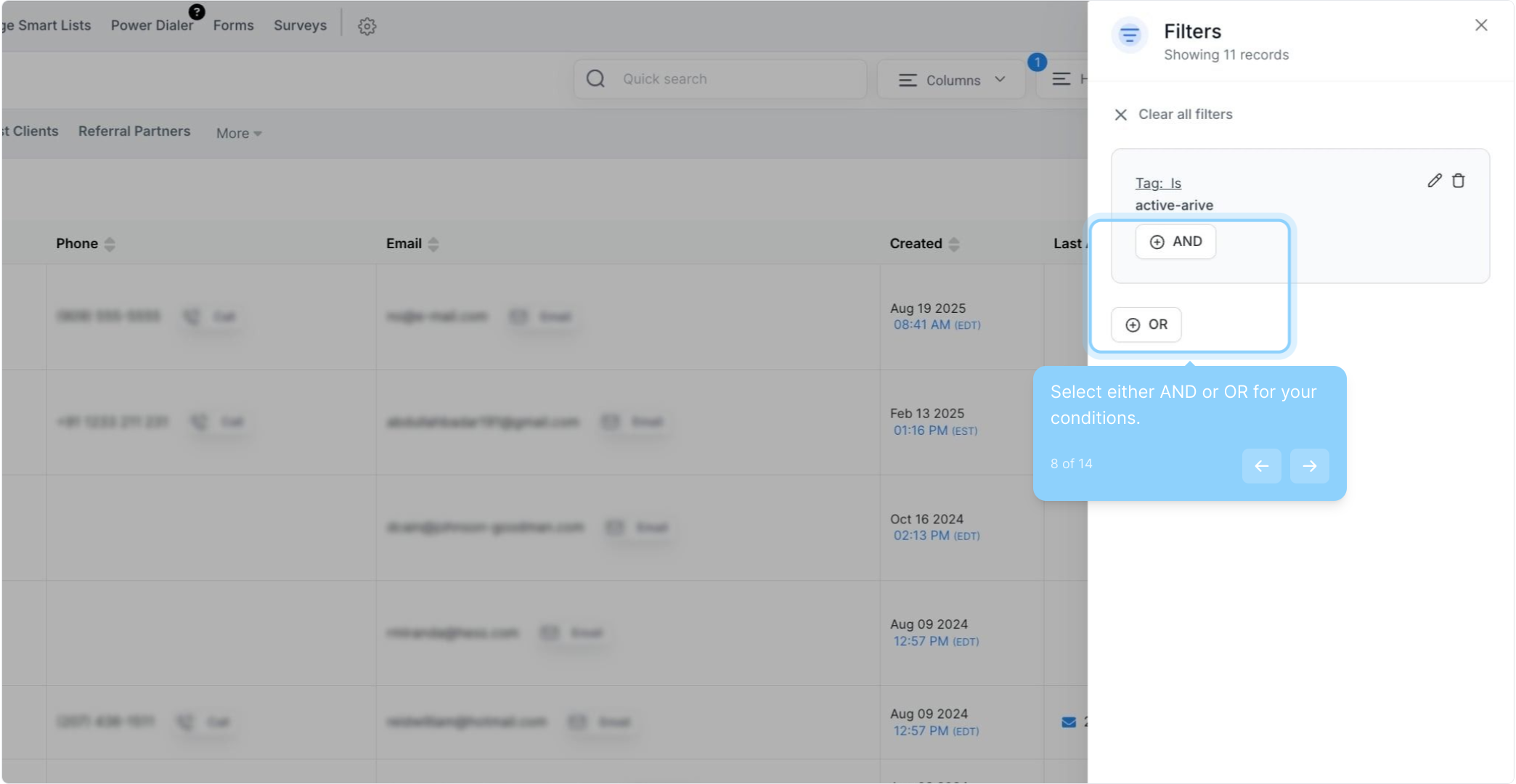1516x784 pixels.
Task: Close the Filters panel
Action: point(1481,25)
